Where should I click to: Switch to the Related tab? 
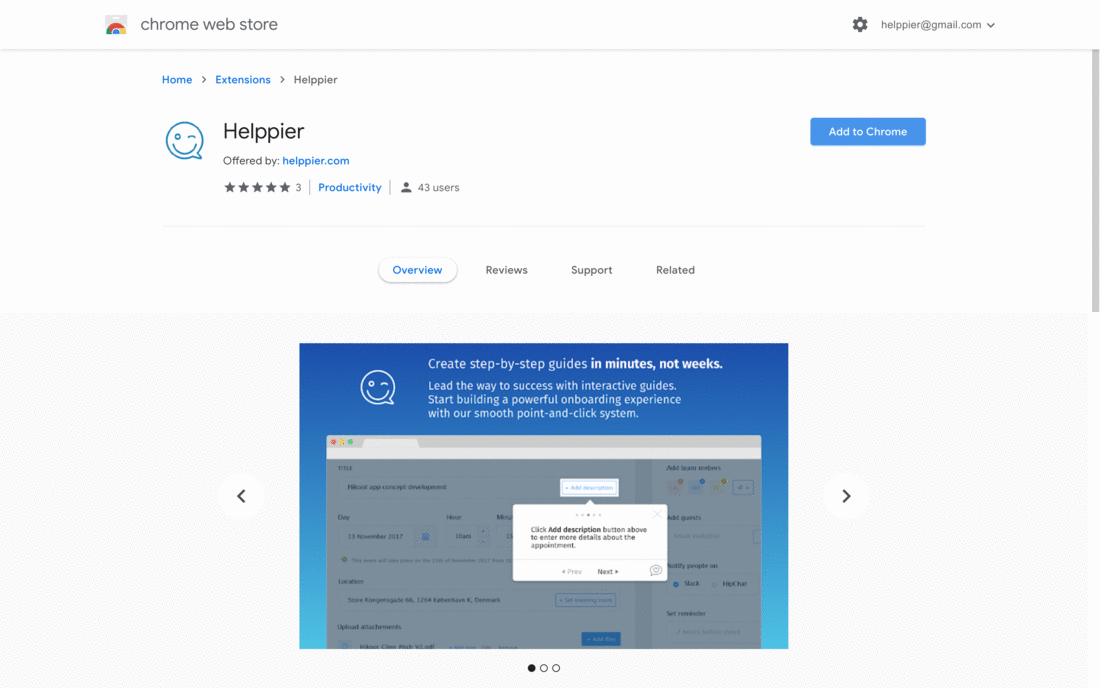click(x=675, y=270)
